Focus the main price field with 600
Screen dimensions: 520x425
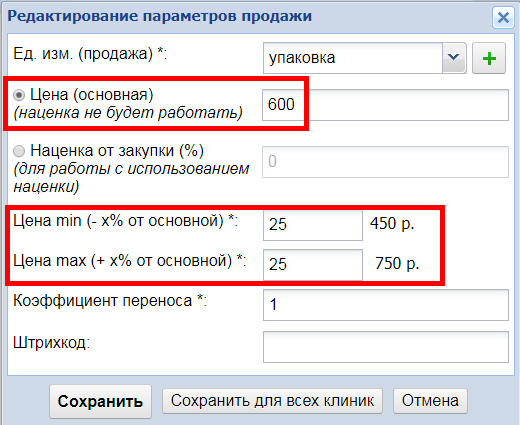pyautogui.click(x=385, y=105)
